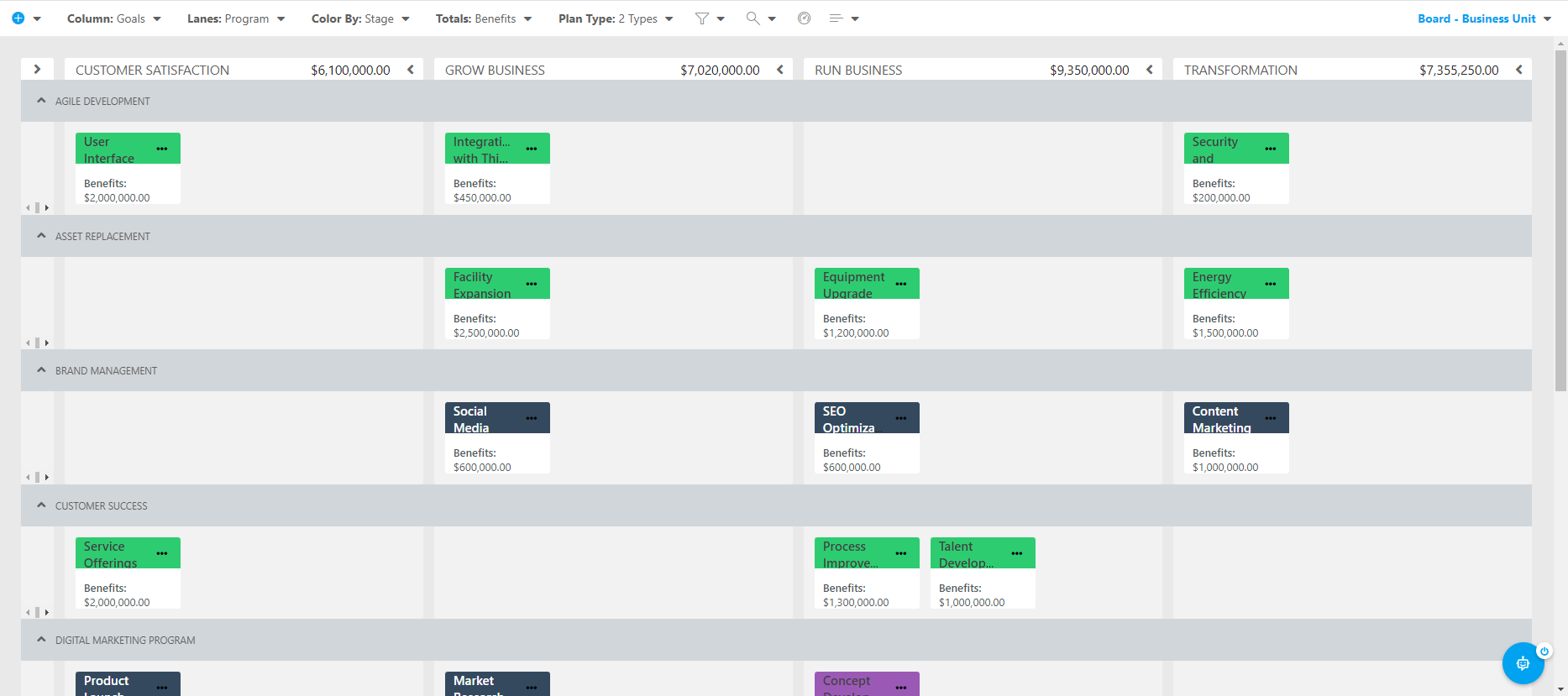Click the Run Business total $9,350,000.00
This screenshot has width=1568, height=696.
point(1089,70)
